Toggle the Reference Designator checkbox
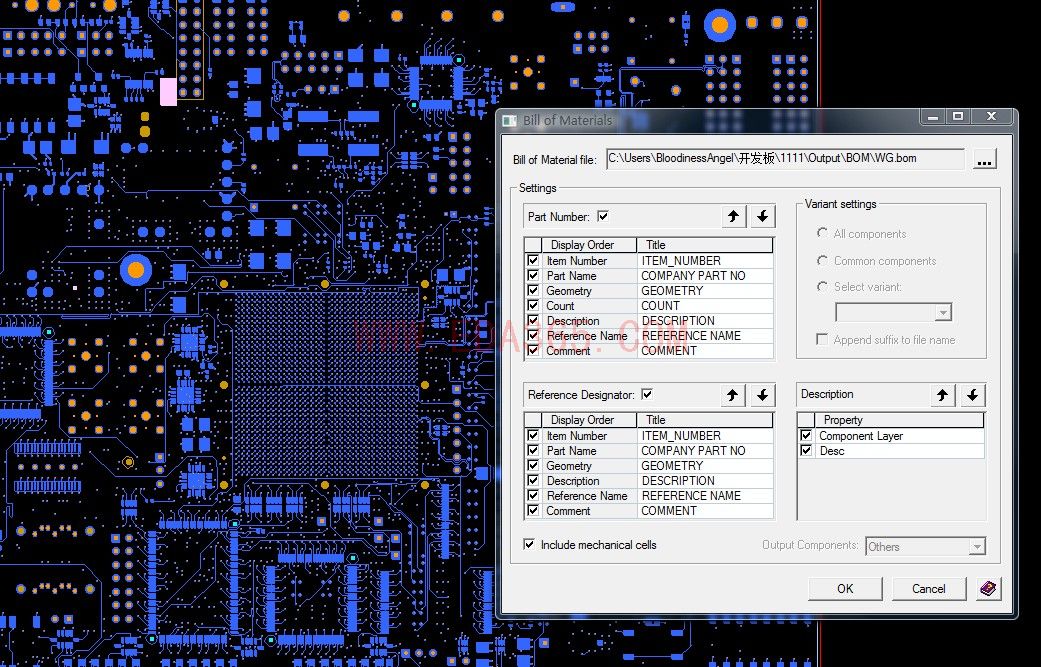 (647, 394)
